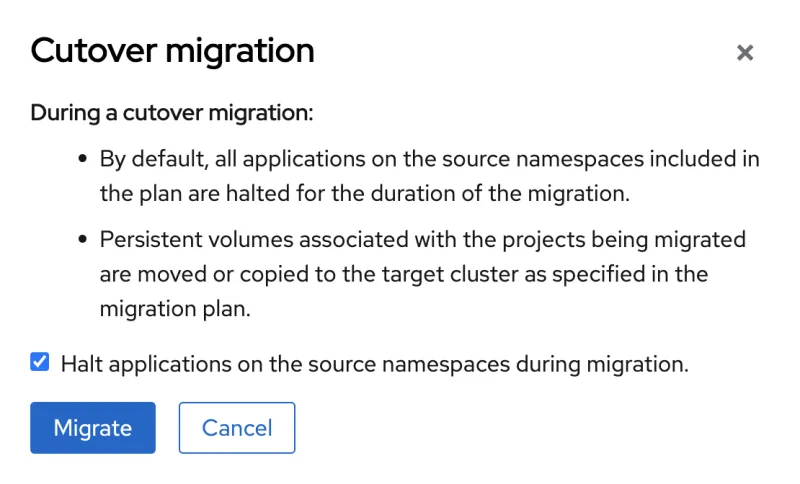Click the second bullet point dot
Image resolution: width=800 pixels, height=484 pixels.
tap(83, 241)
